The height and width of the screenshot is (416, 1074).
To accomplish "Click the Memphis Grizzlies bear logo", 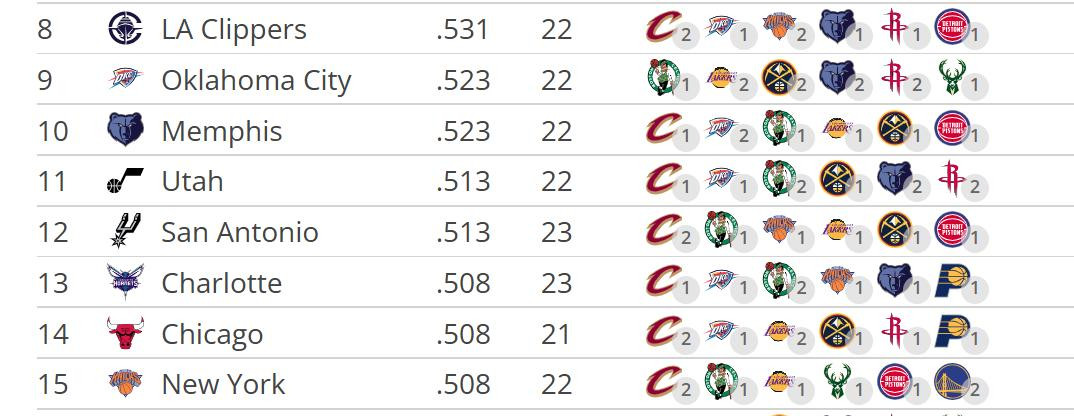I will [x=125, y=130].
